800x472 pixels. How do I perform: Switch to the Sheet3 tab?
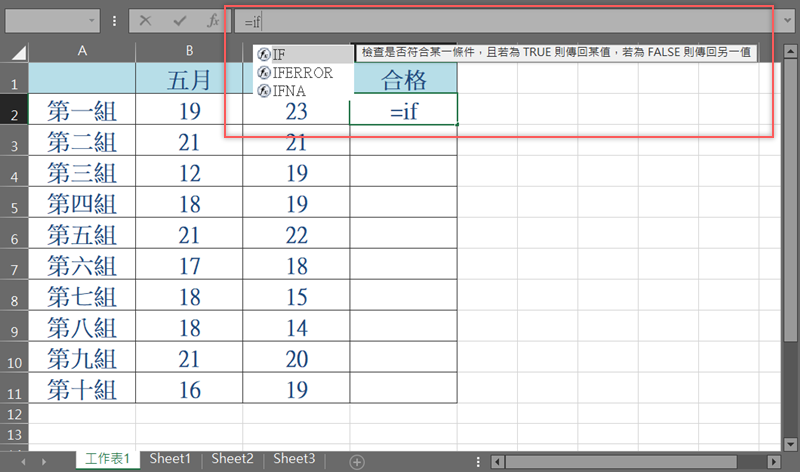(294, 459)
